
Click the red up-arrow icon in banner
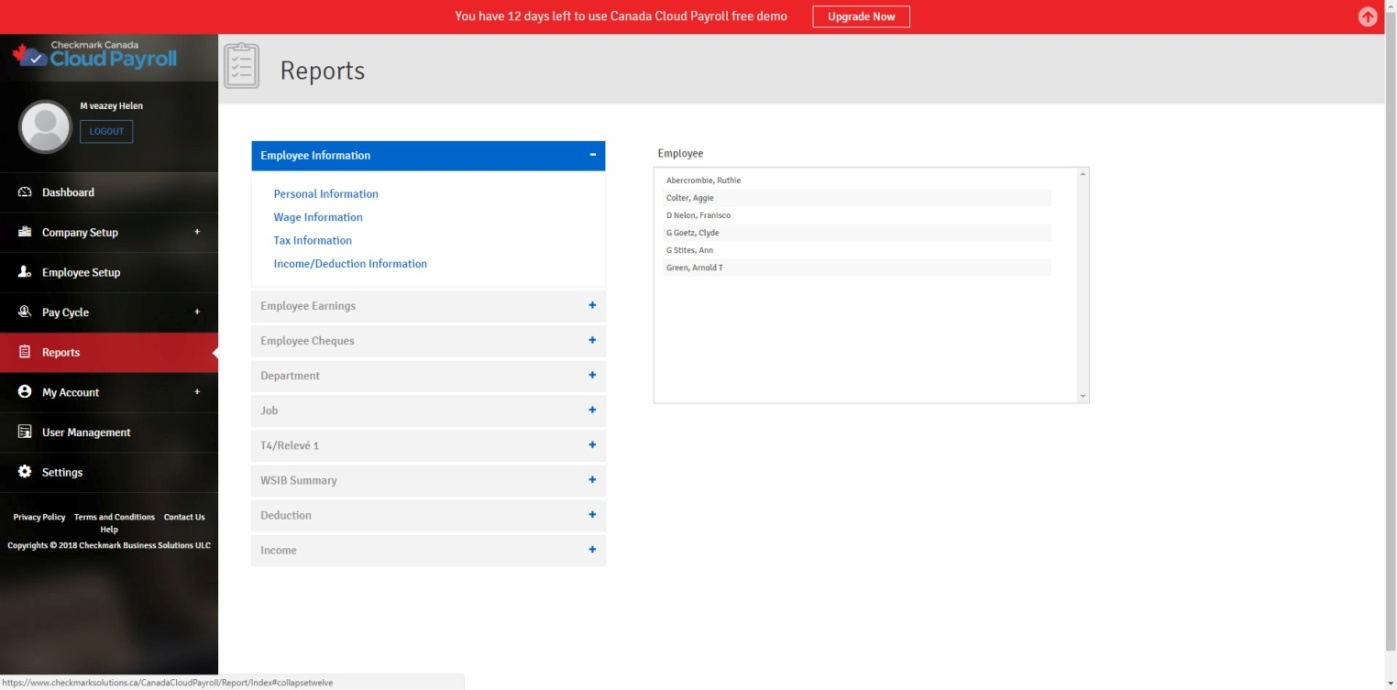pos(1367,17)
